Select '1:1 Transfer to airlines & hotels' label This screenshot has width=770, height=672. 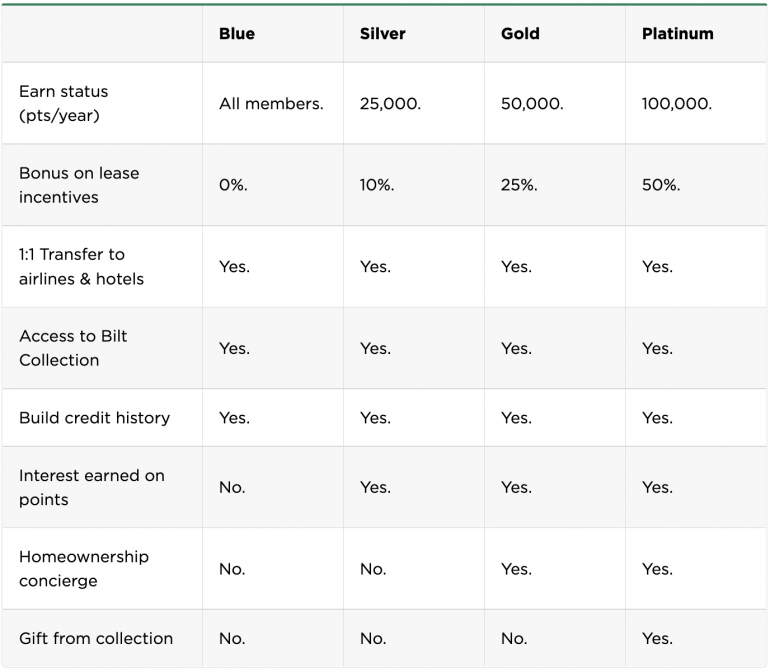click(x=81, y=267)
